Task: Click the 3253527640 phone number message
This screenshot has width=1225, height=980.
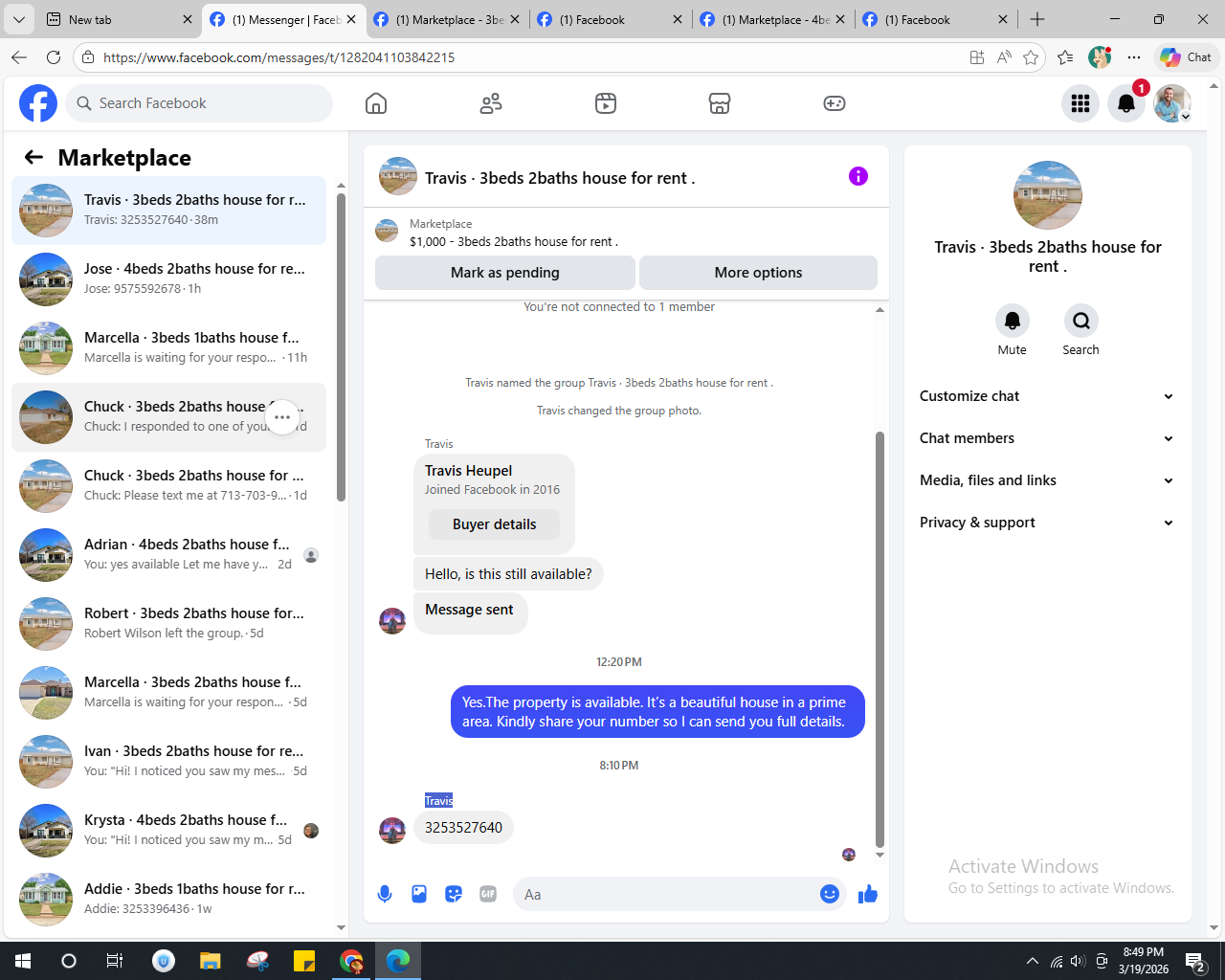Action: [x=463, y=828]
